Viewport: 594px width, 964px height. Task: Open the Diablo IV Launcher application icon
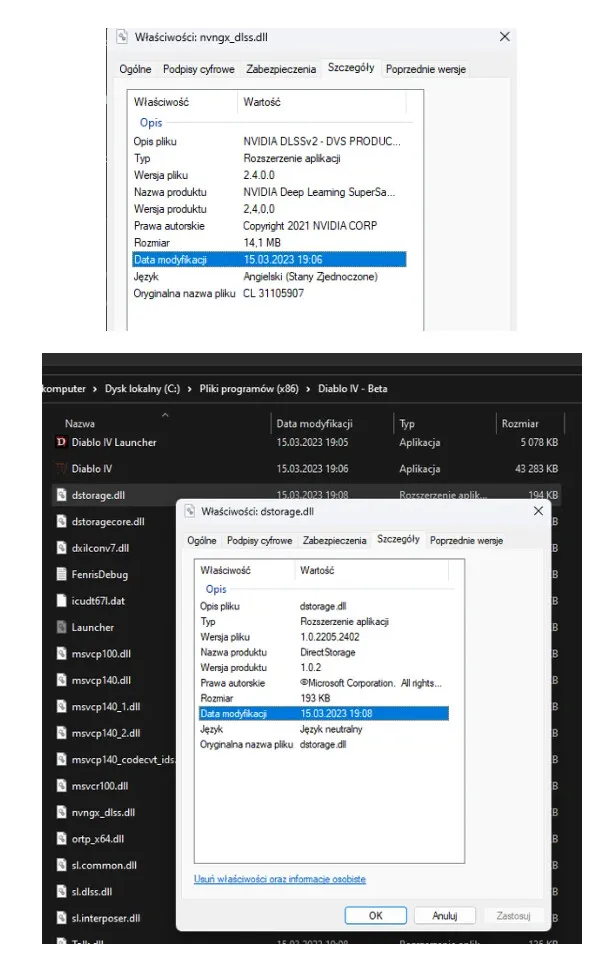[61, 442]
